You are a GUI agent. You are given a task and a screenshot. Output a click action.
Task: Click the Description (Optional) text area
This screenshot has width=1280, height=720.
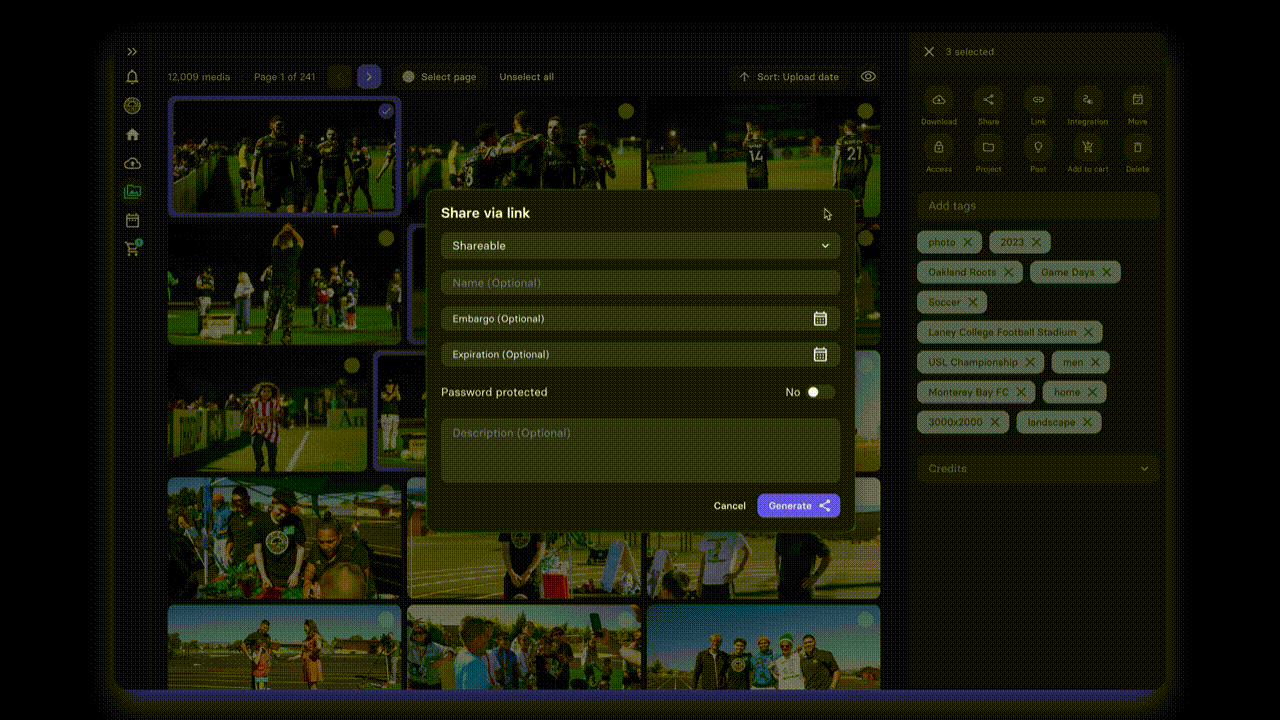pos(640,450)
